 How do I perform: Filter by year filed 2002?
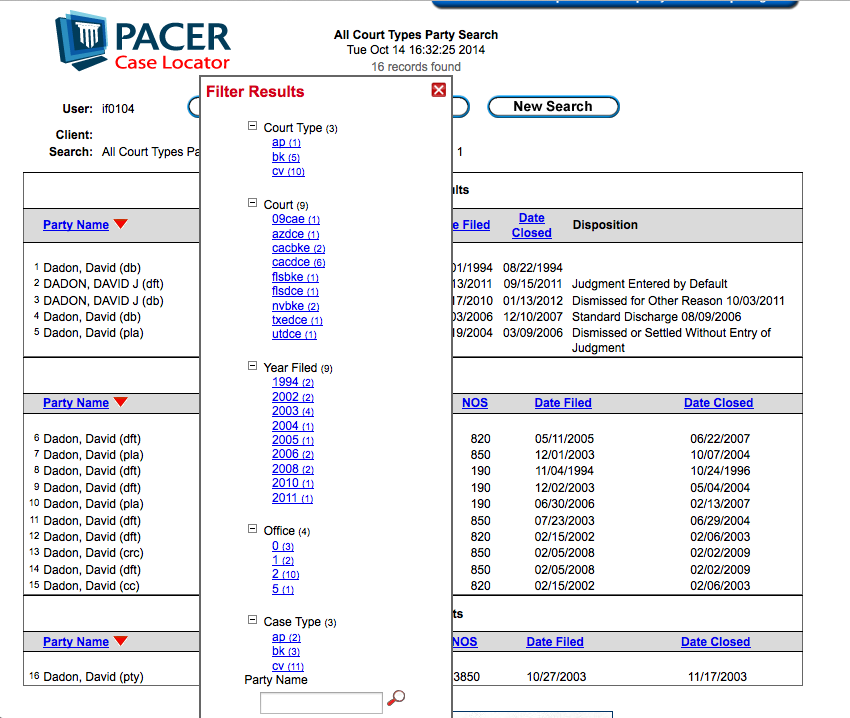[293, 397]
